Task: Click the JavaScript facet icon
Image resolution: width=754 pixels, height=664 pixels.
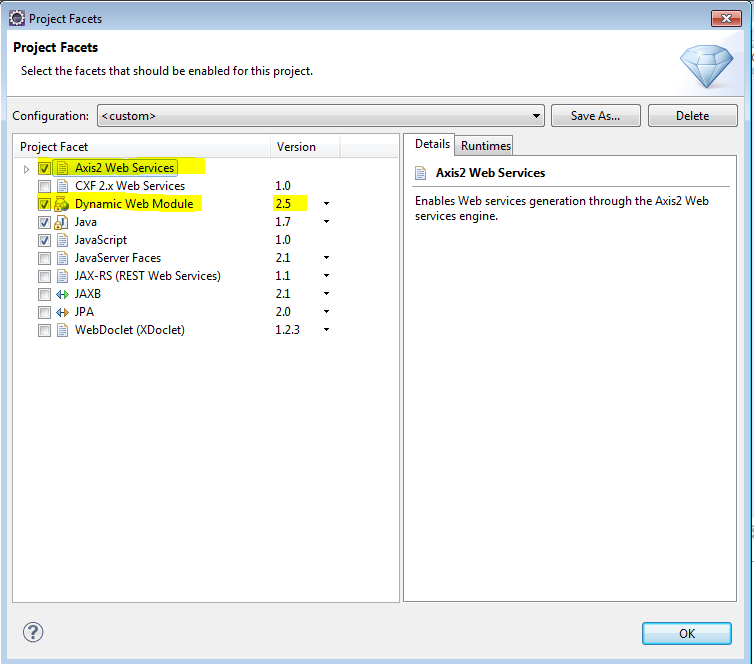Action: [x=62, y=240]
